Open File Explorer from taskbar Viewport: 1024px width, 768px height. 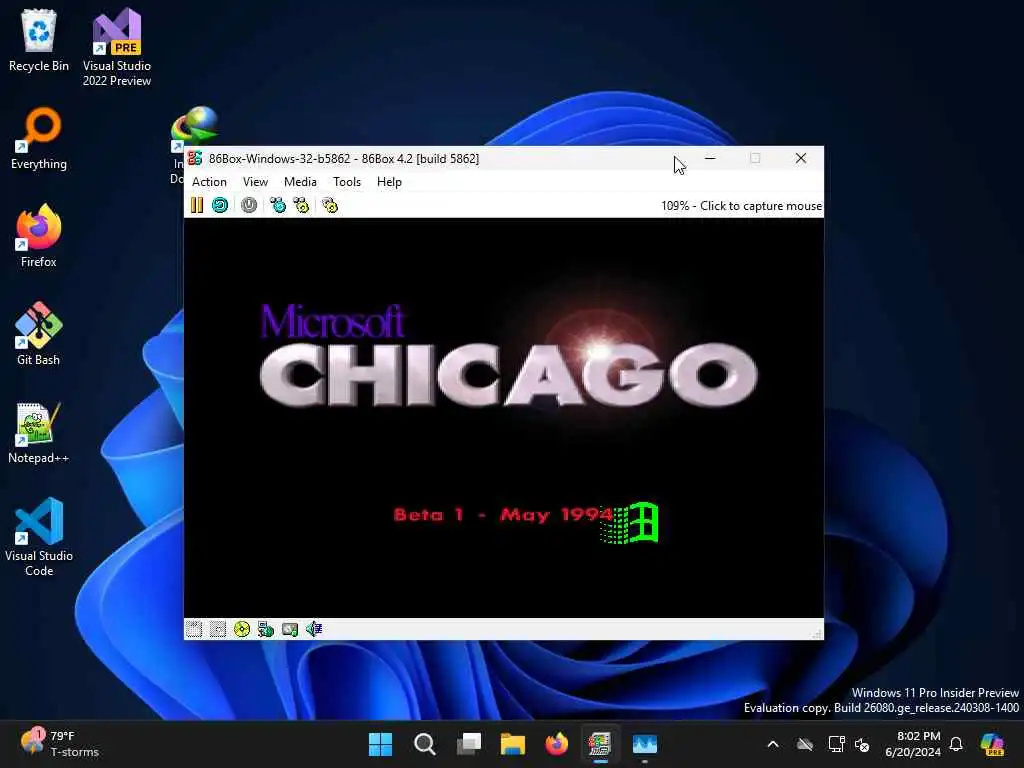[x=513, y=744]
